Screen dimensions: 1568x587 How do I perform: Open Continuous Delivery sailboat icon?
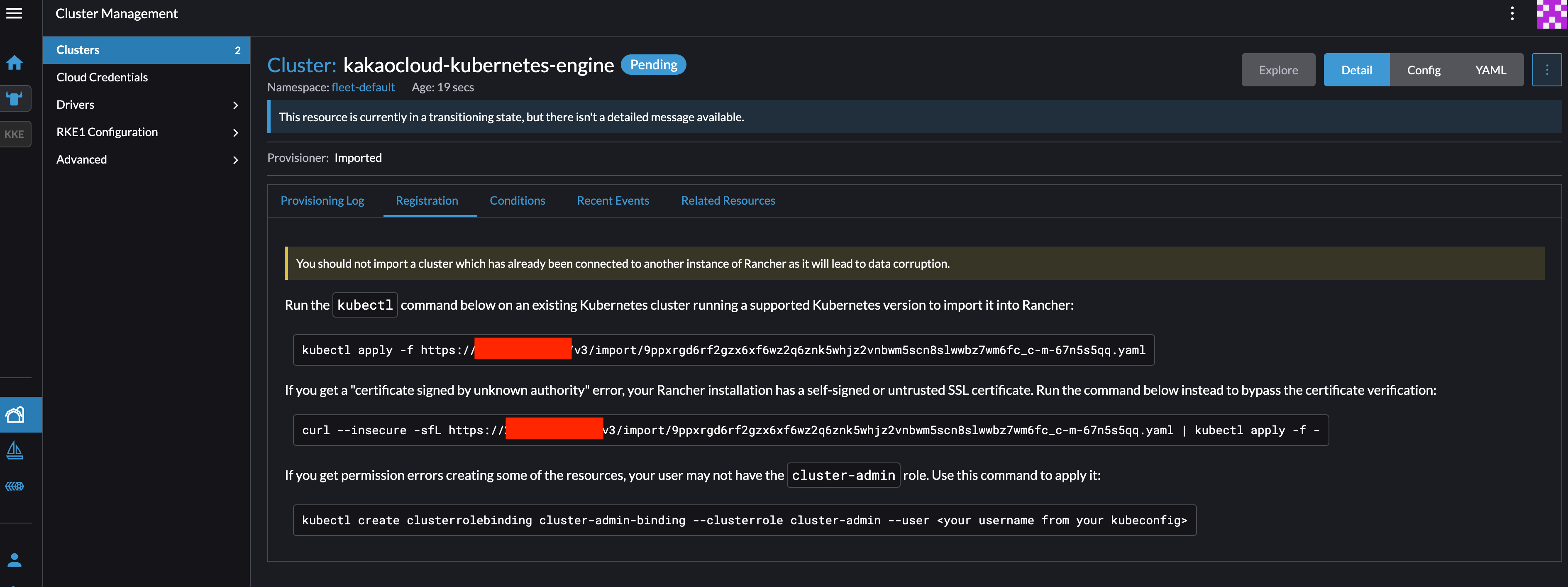click(15, 450)
